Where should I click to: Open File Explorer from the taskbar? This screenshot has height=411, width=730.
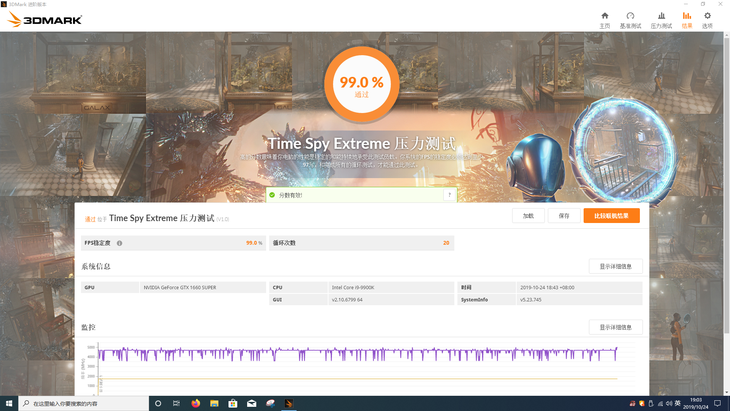pyautogui.click(x=214, y=404)
